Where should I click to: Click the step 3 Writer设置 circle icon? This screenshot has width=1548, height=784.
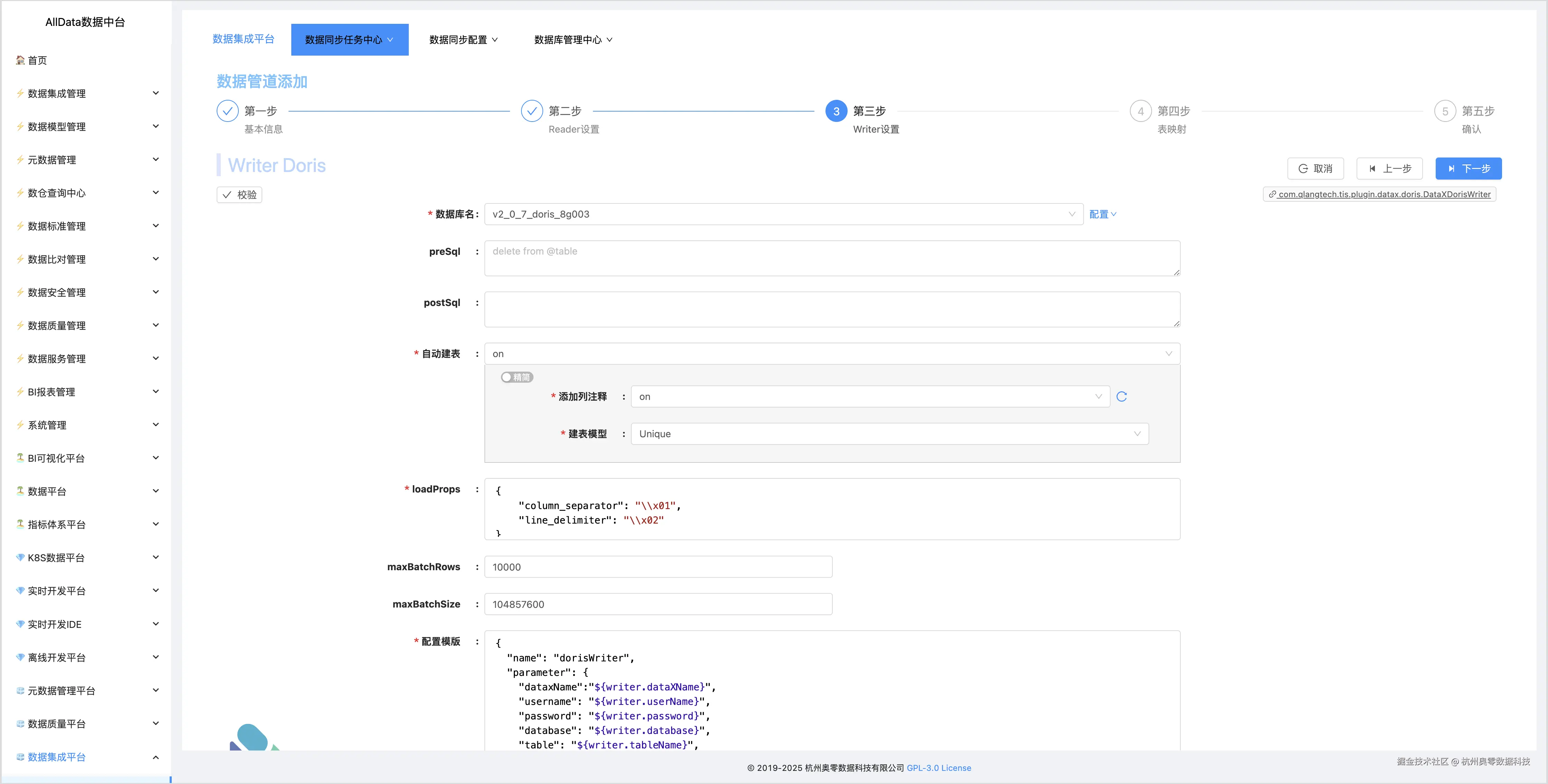836,111
